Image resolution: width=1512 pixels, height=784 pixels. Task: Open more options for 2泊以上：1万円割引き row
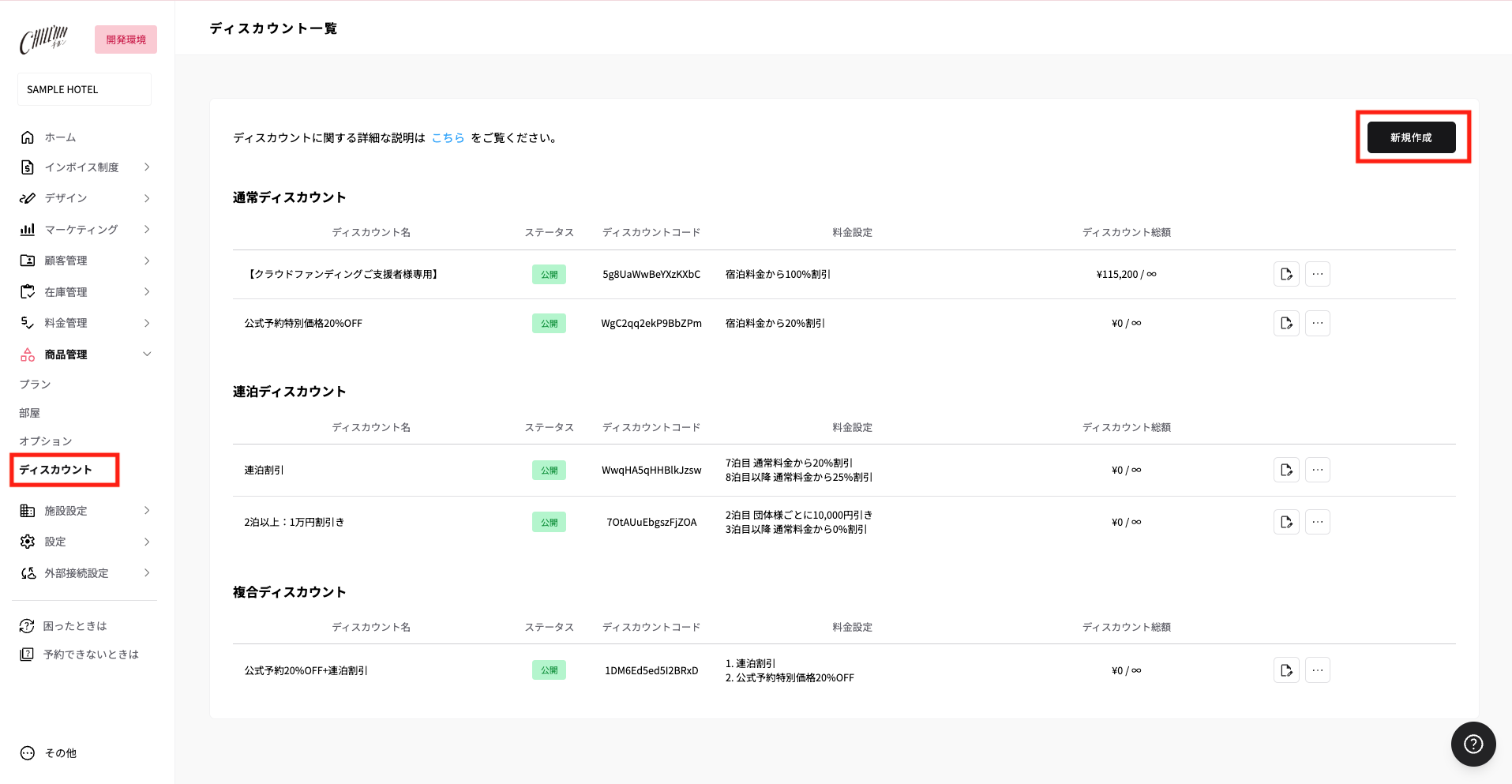pos(1318,522)
